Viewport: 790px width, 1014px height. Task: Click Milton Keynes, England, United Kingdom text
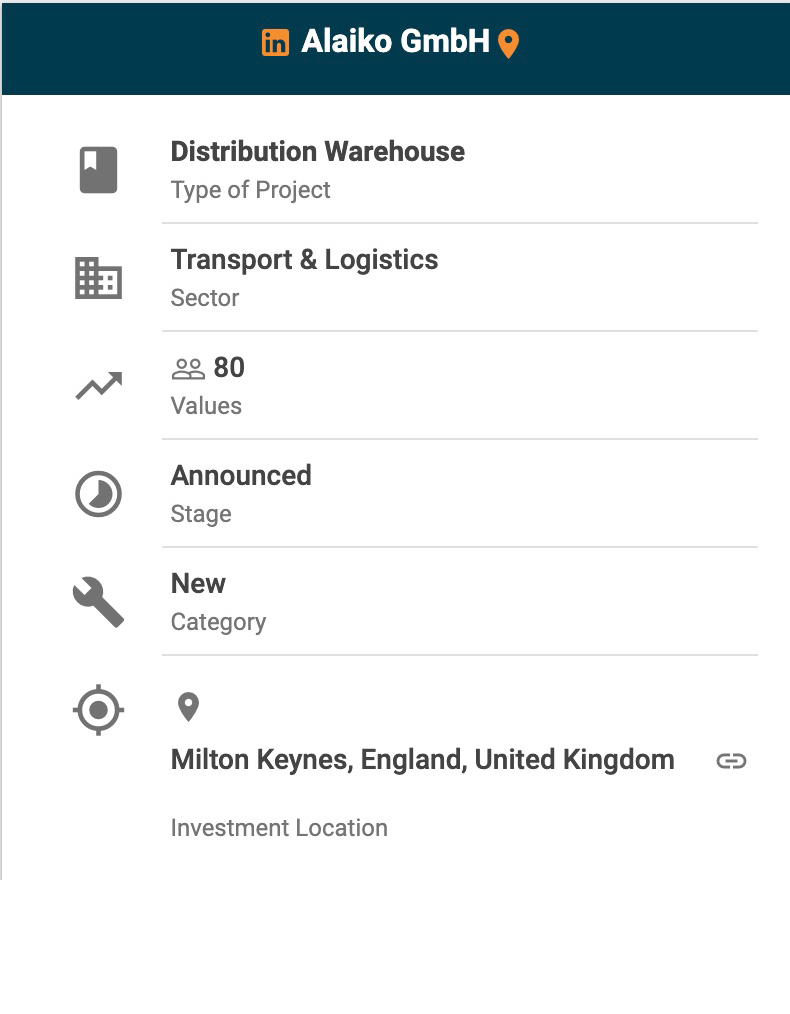[x=422, y=760]
